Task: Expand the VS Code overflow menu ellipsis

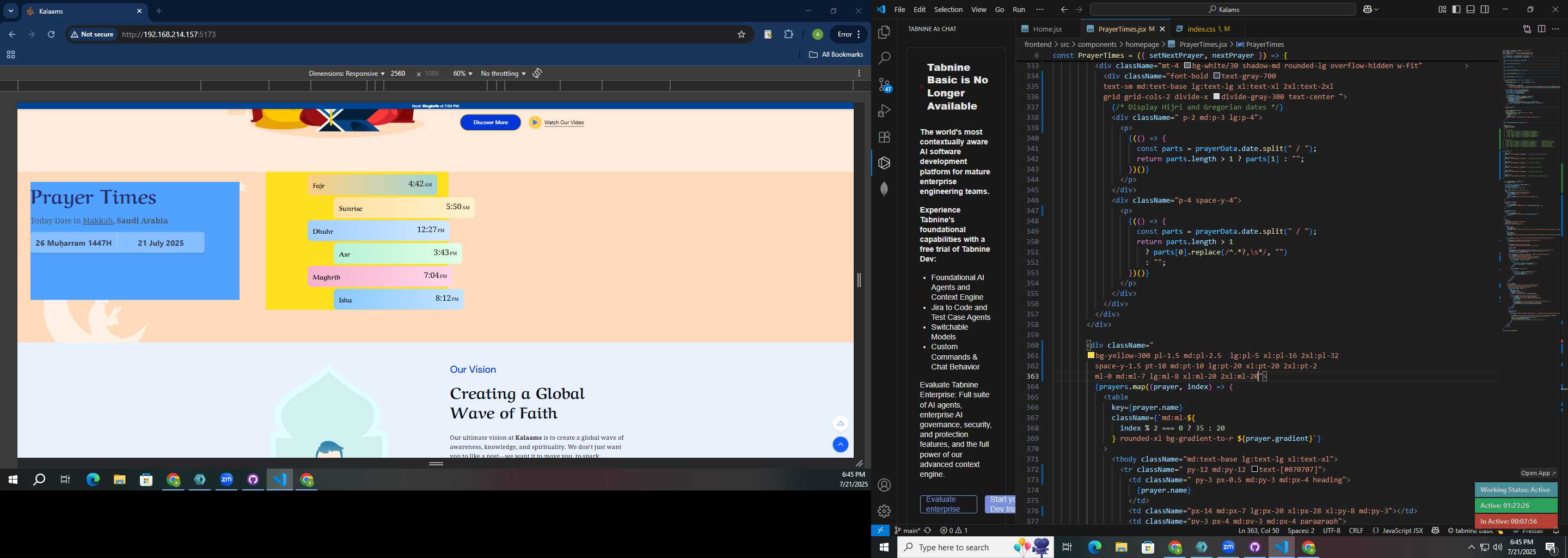Action: (1040, 10)
